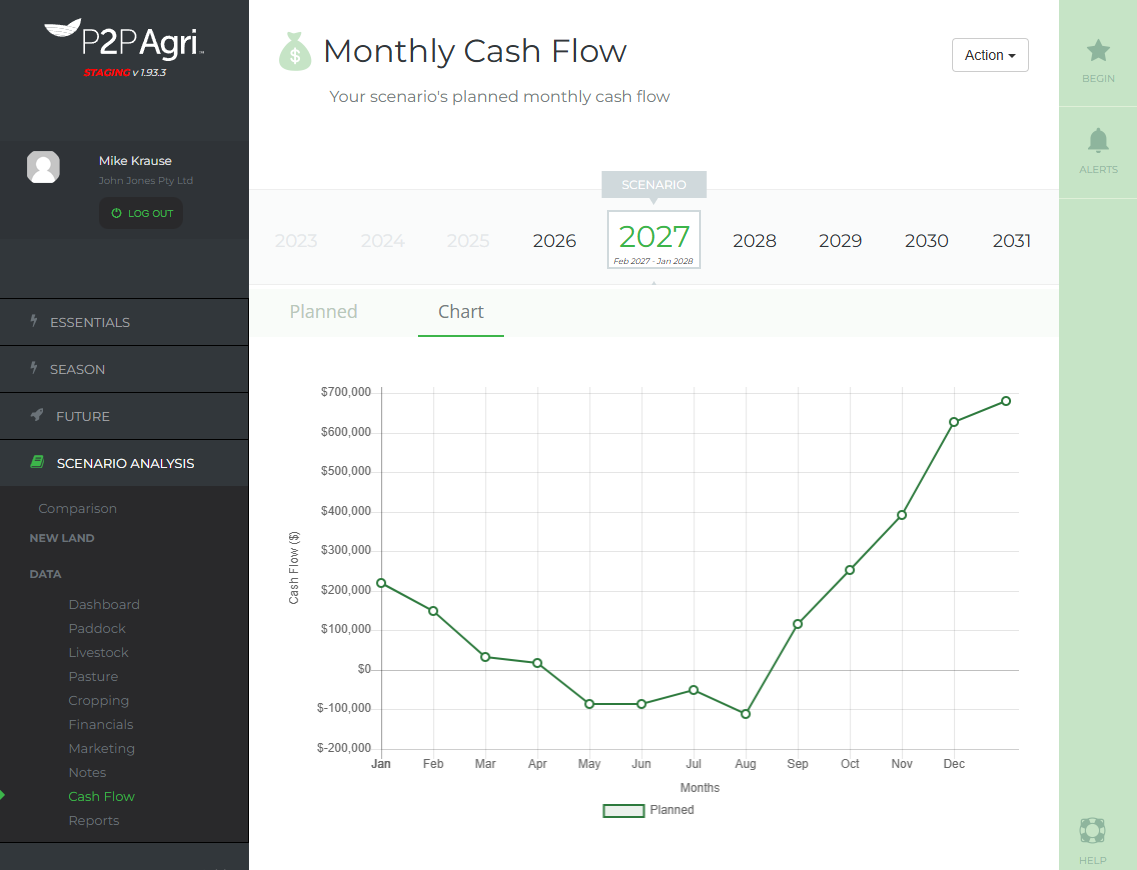Open the Help lifebuoy icon
The width and height of the screenshot is (1137, 870).
click(1092, 830)
